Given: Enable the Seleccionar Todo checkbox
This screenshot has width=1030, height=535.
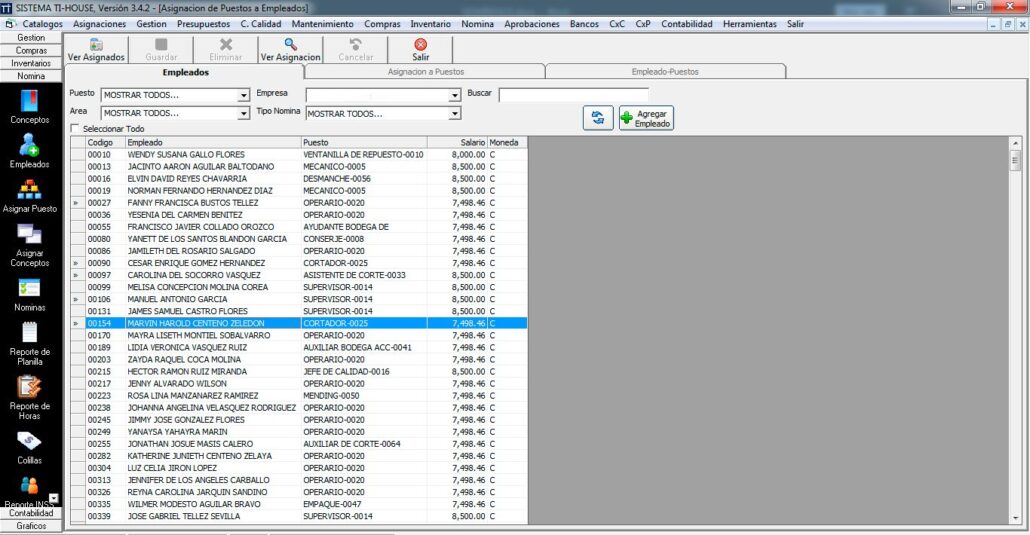Looking at the screenshot, I should click(75, 129).
